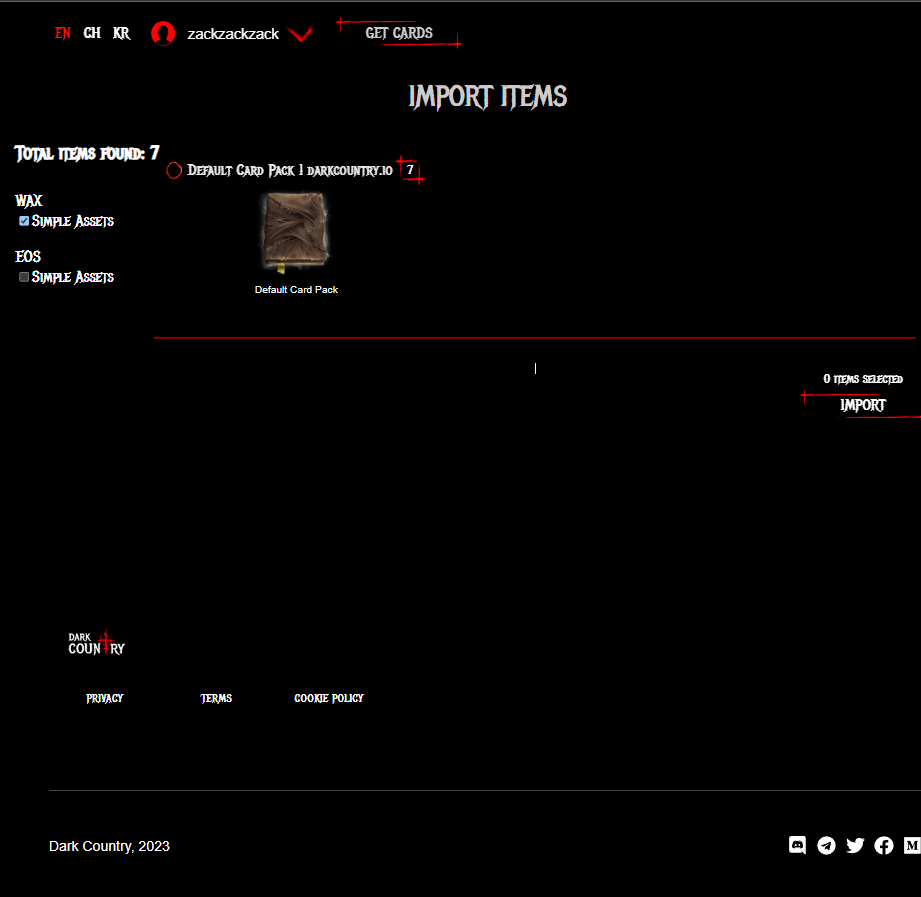The height and width of the screenshot is (897, 921).
Task: Select the Default Card Pack group radio
Action: 174,170
